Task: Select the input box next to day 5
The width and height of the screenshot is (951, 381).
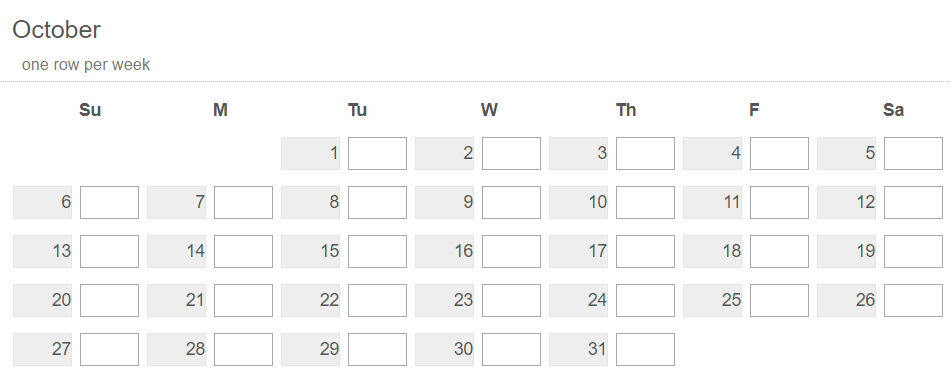Action: coord(913,153)
